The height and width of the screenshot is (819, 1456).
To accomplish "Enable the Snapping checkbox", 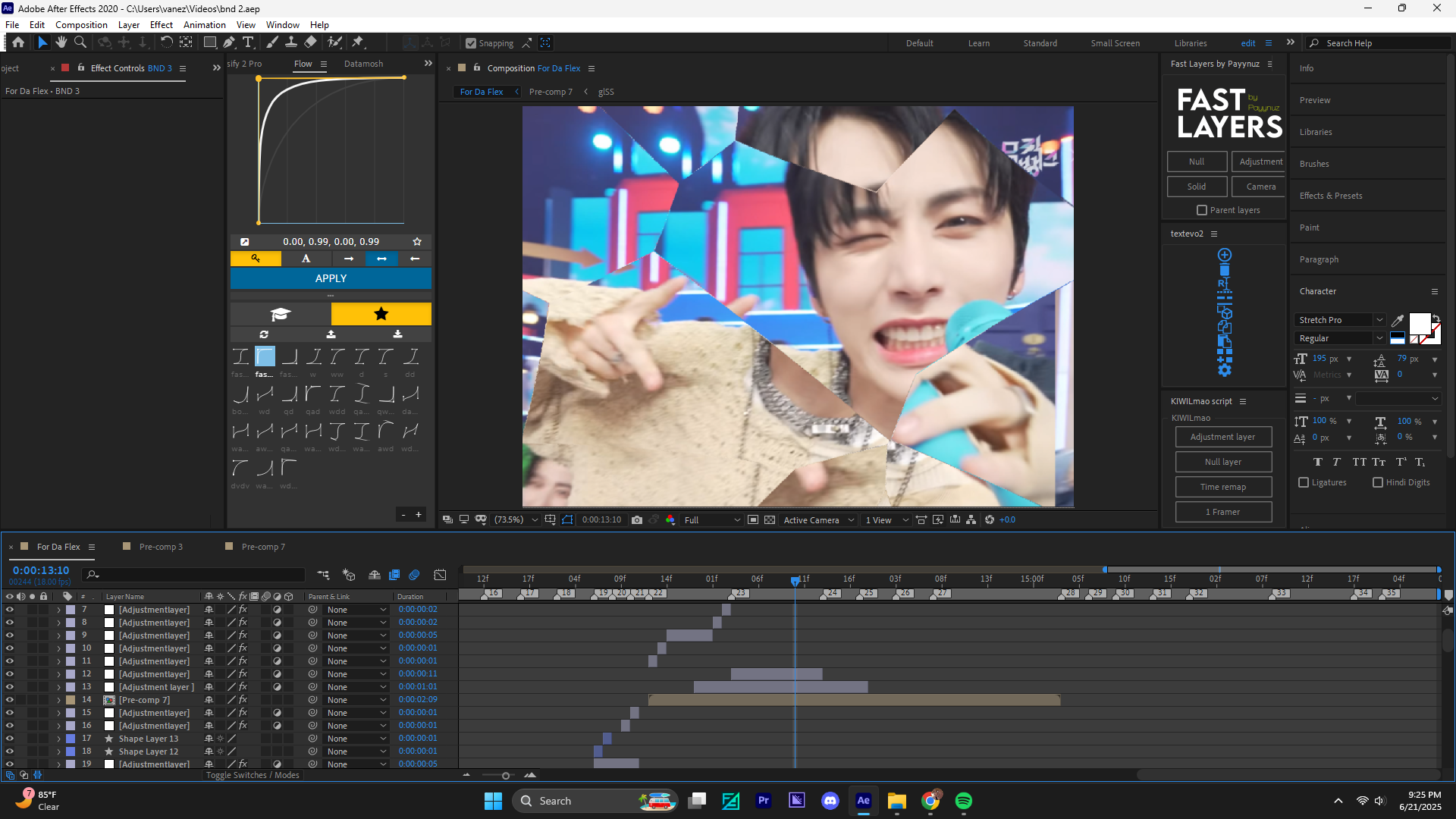I will [471, 43].
